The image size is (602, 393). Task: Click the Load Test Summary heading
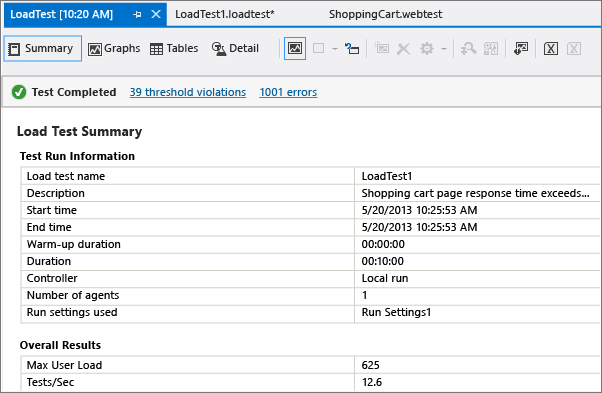coord(79,131)
